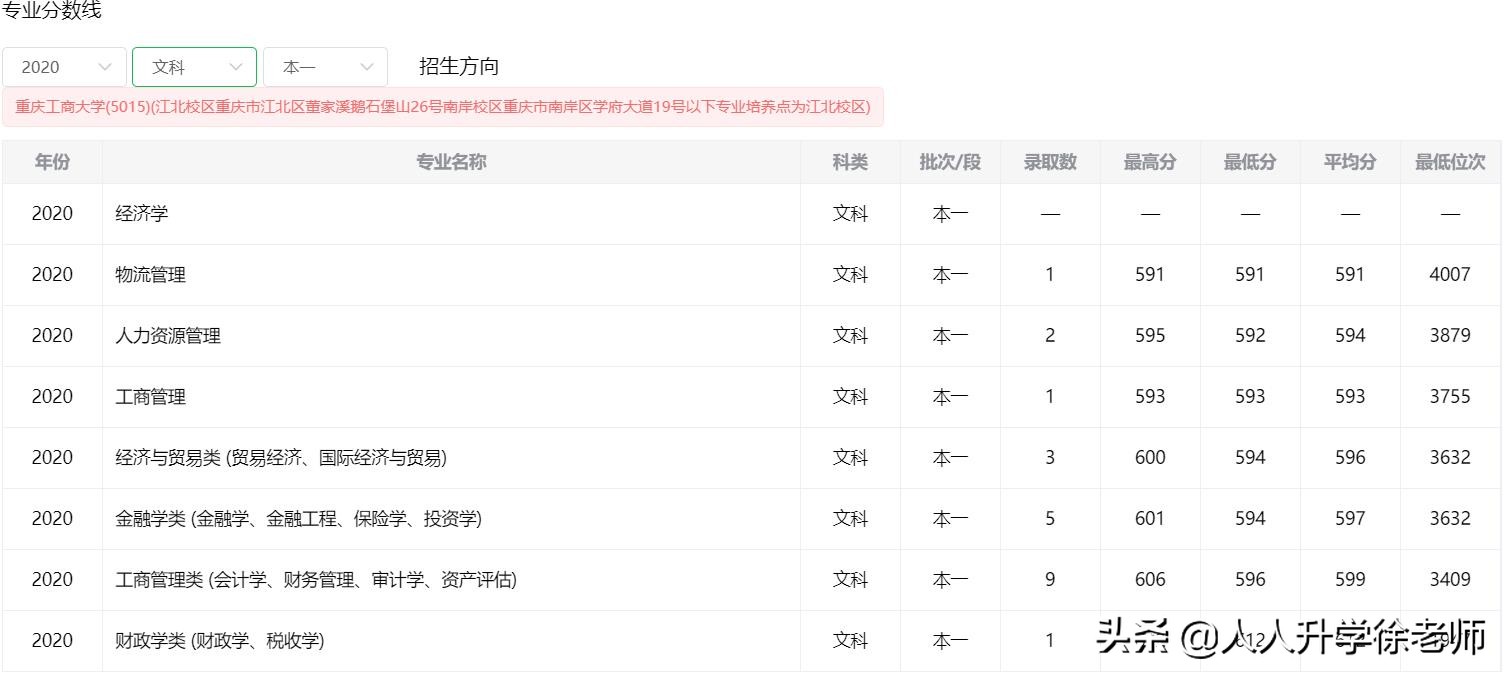Expand the 文科 subject dropdown
The image size is (1506, 676).
[x=195, y=67]
